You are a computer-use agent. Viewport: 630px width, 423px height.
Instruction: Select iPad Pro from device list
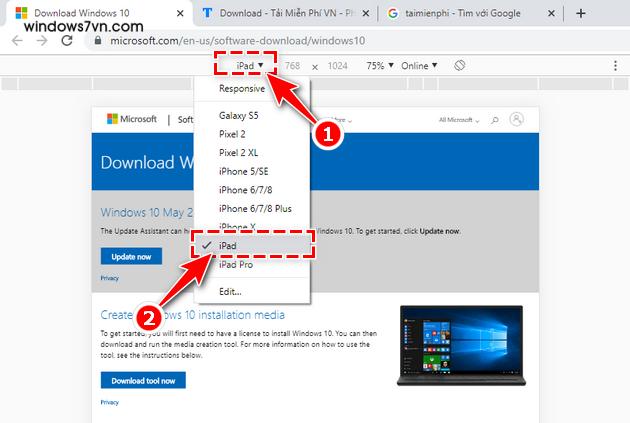click(236, 264)
